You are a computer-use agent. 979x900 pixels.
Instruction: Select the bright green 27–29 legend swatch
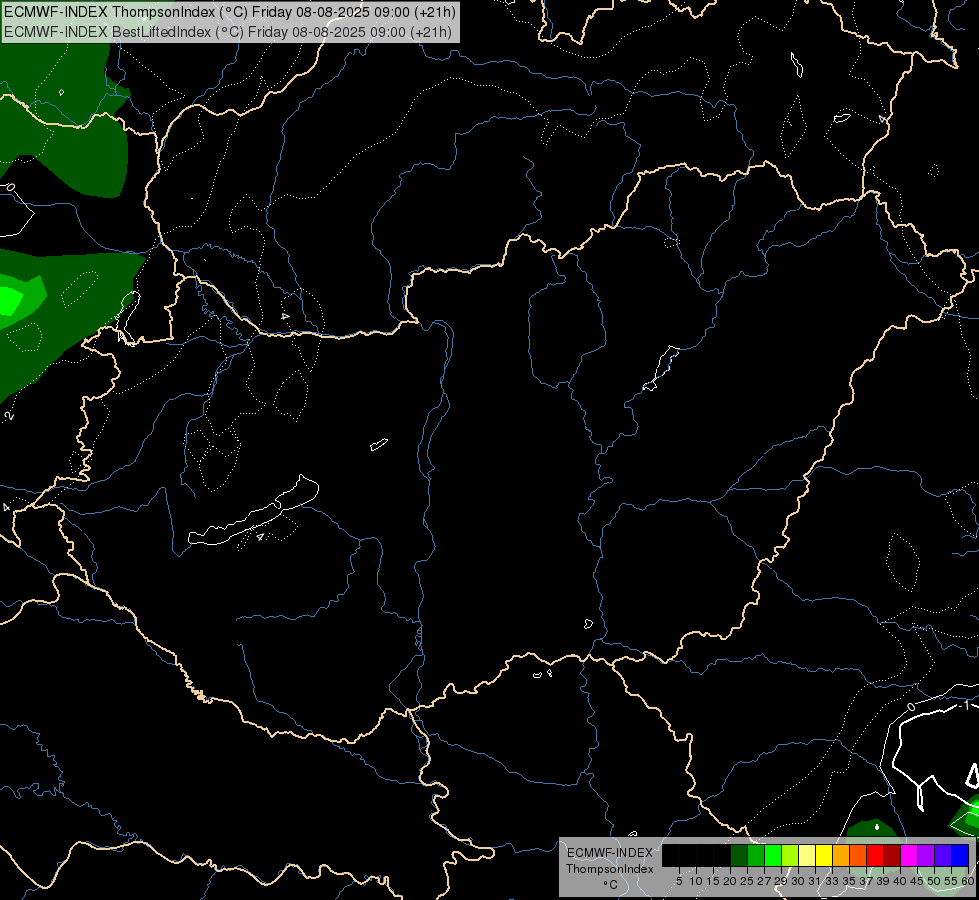(773, 855)
